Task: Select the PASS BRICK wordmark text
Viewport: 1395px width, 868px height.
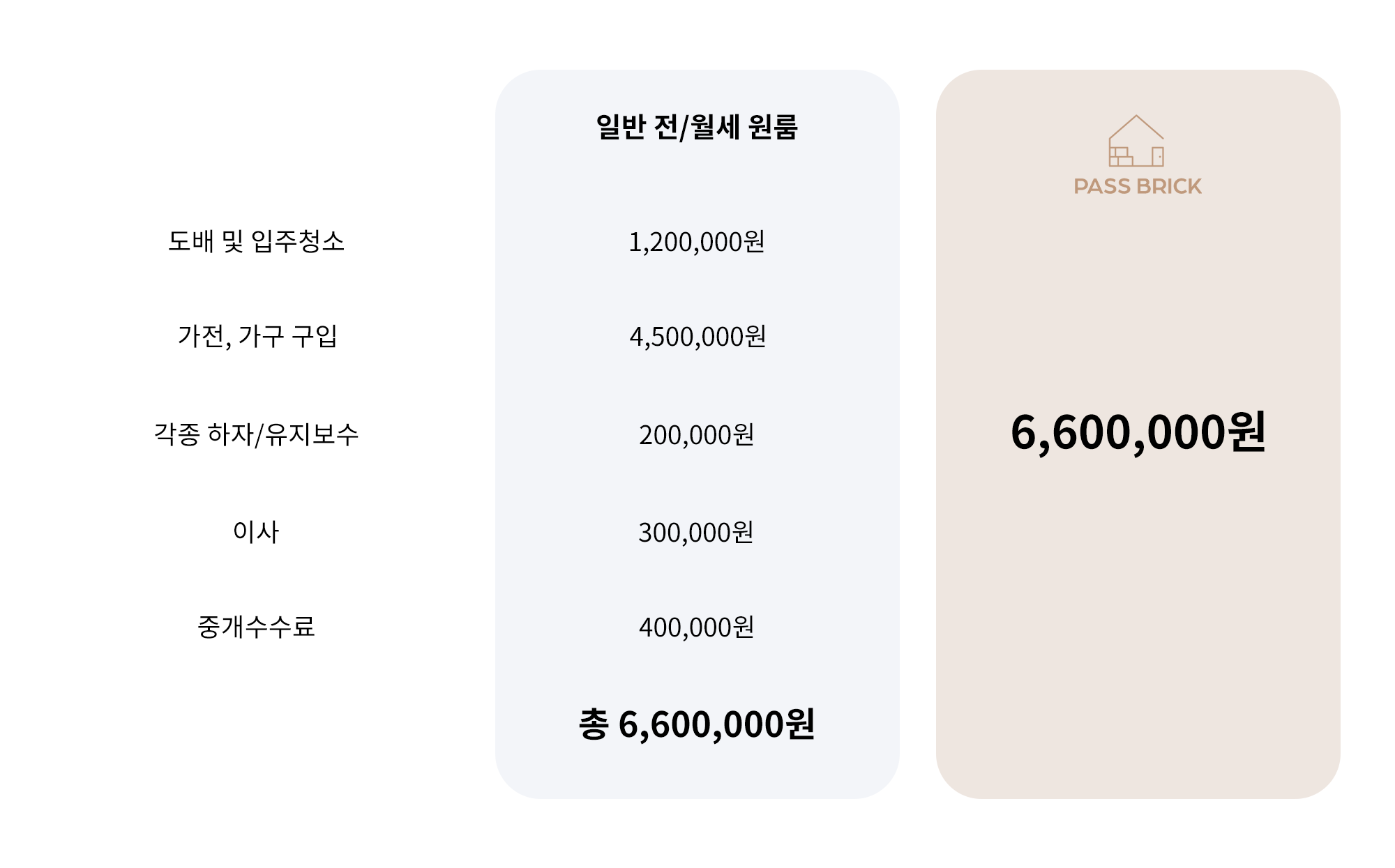Action: point(1138,187)
